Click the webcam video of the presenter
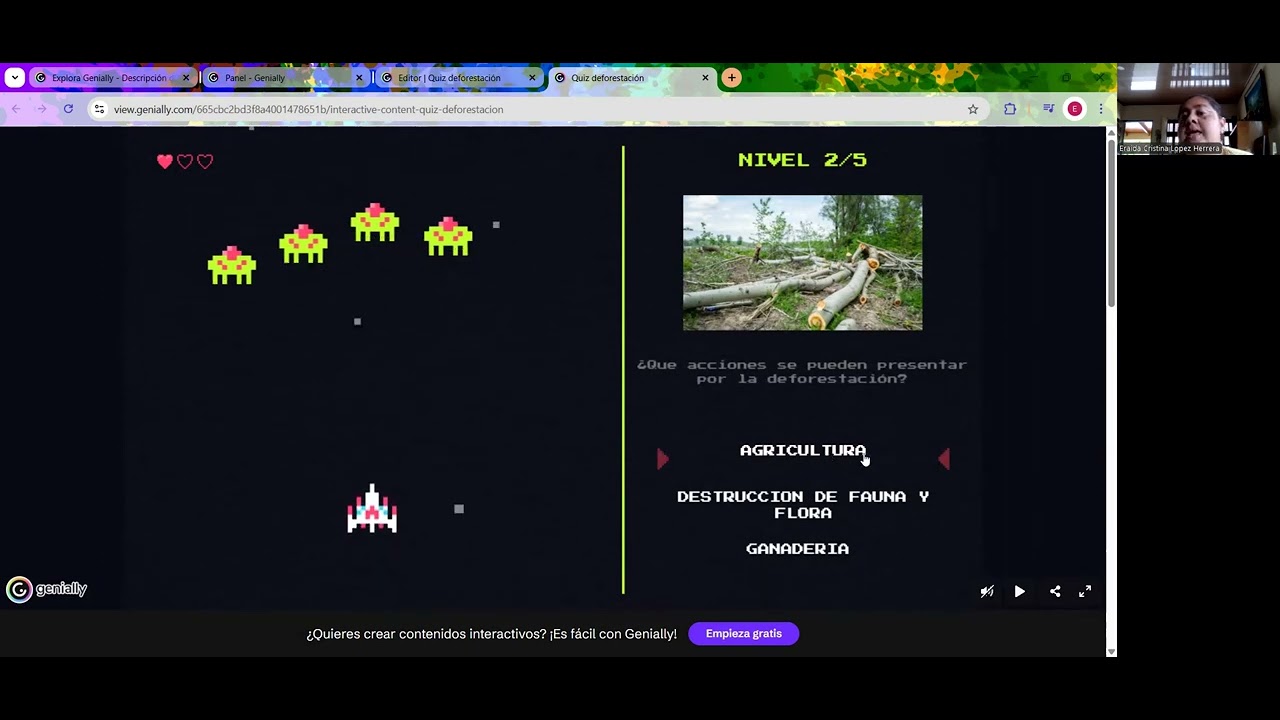The width and height of the screenshot is (1280, 720). [1198, 109]
